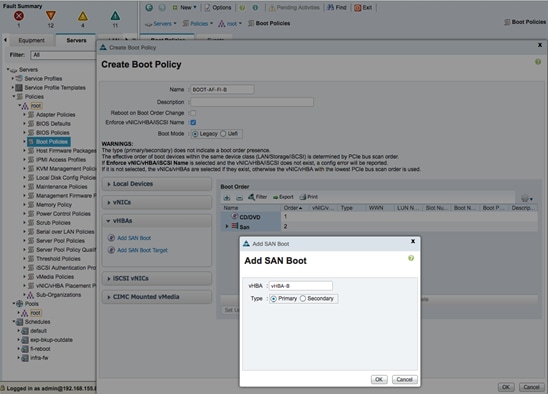
Task: Open the Options toolbar item
Action: [217, 7]
